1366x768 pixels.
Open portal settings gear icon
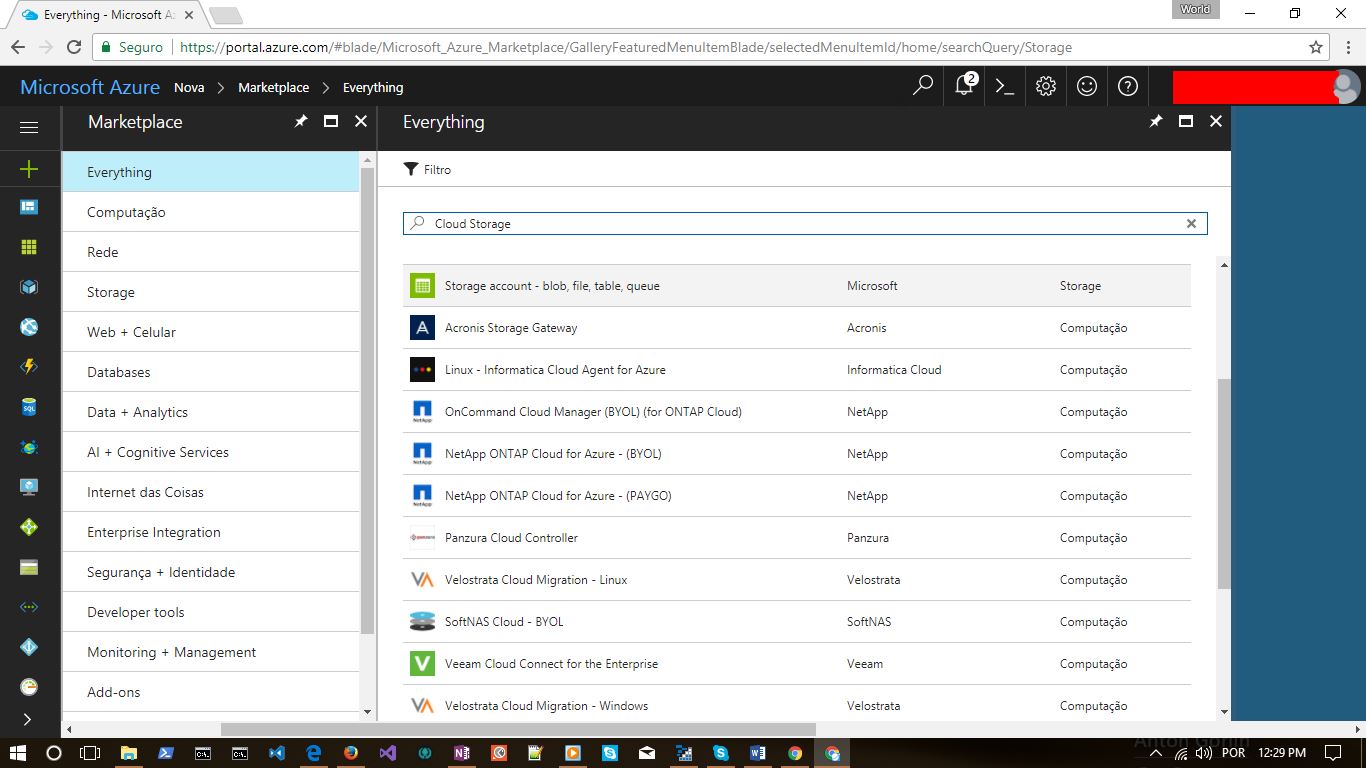coord(1046,86)
